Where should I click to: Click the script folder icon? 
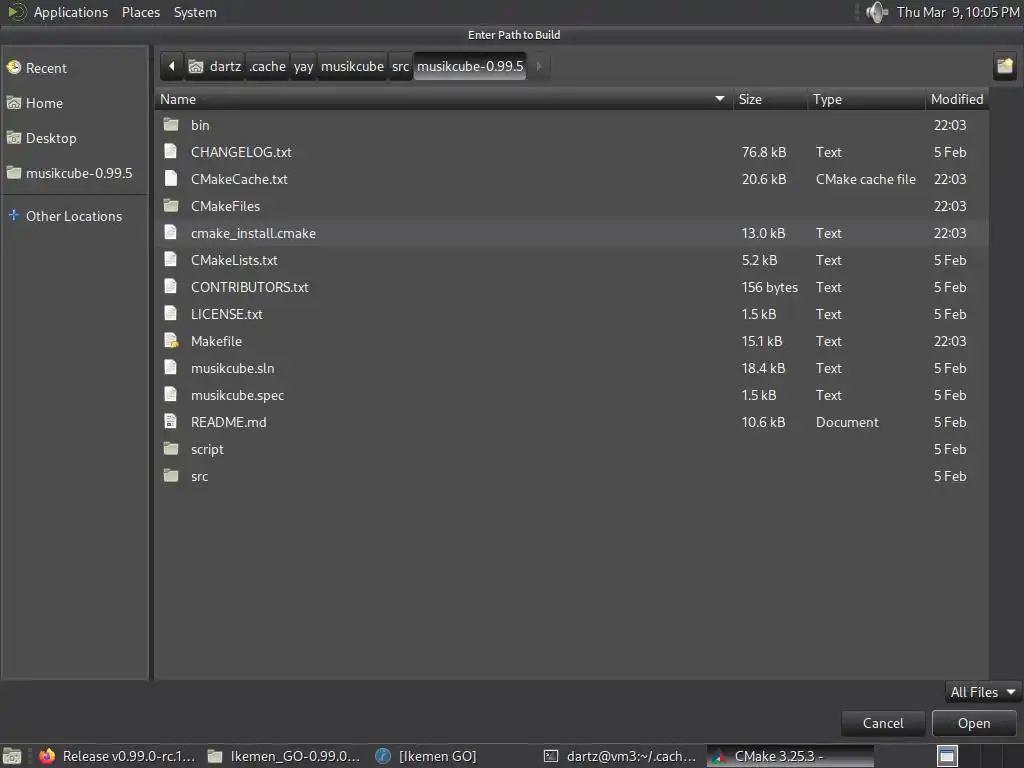coord(171,449)
